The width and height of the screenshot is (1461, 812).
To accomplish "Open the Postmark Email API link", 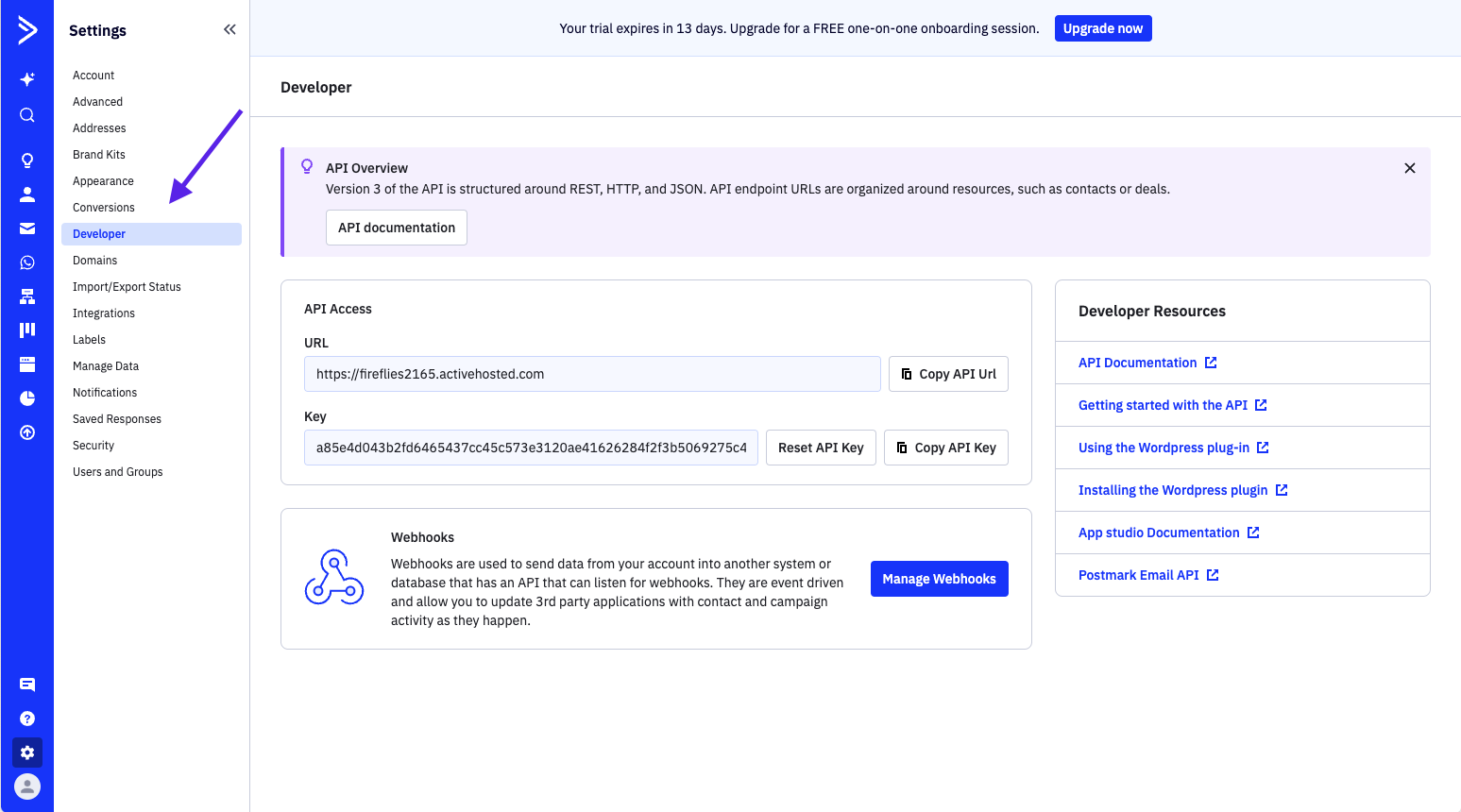I will click(1148, 575).
